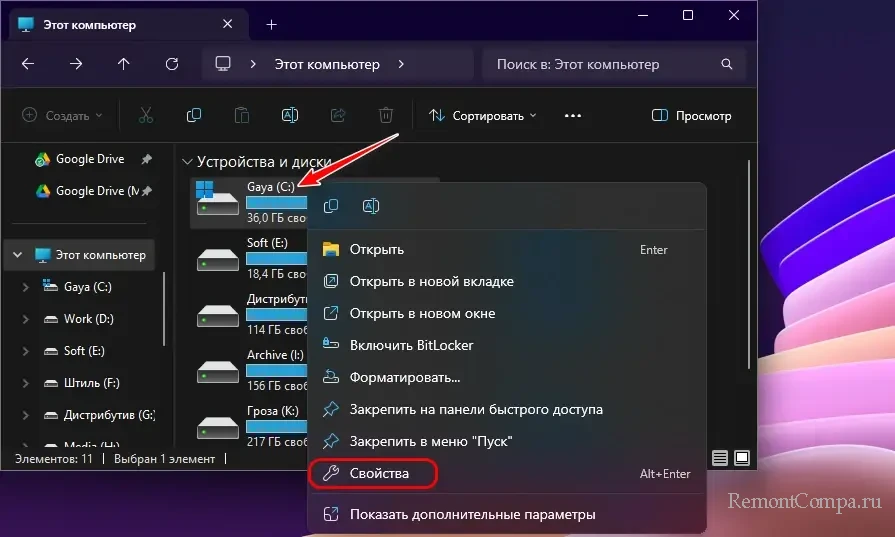The width and height of the screenshot is (895, 537).
Task: Choose Включить BitLocker menu entry
Action: pos(411,345)
